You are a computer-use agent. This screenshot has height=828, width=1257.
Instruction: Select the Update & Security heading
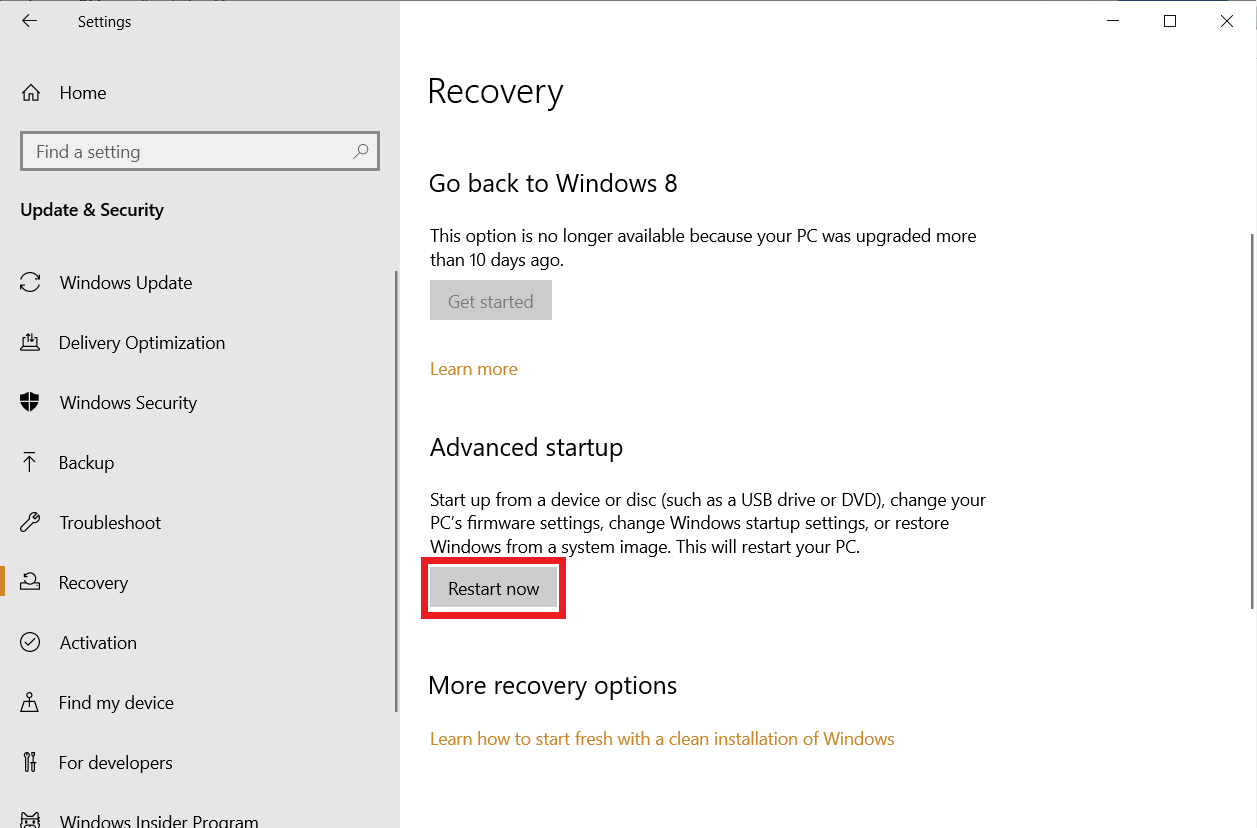pos(92,210)
